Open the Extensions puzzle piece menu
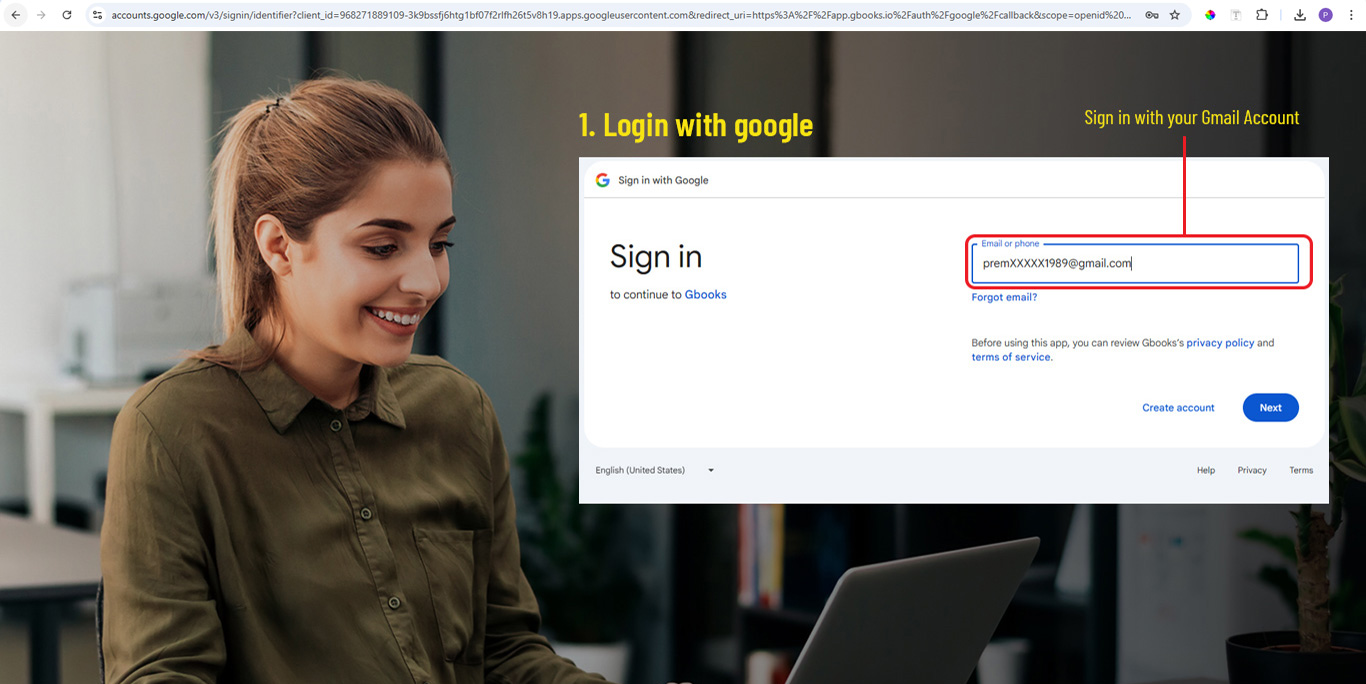The height and width of the screenshot is (684, 1366). pyautogui.click(x=1262, y=15)
